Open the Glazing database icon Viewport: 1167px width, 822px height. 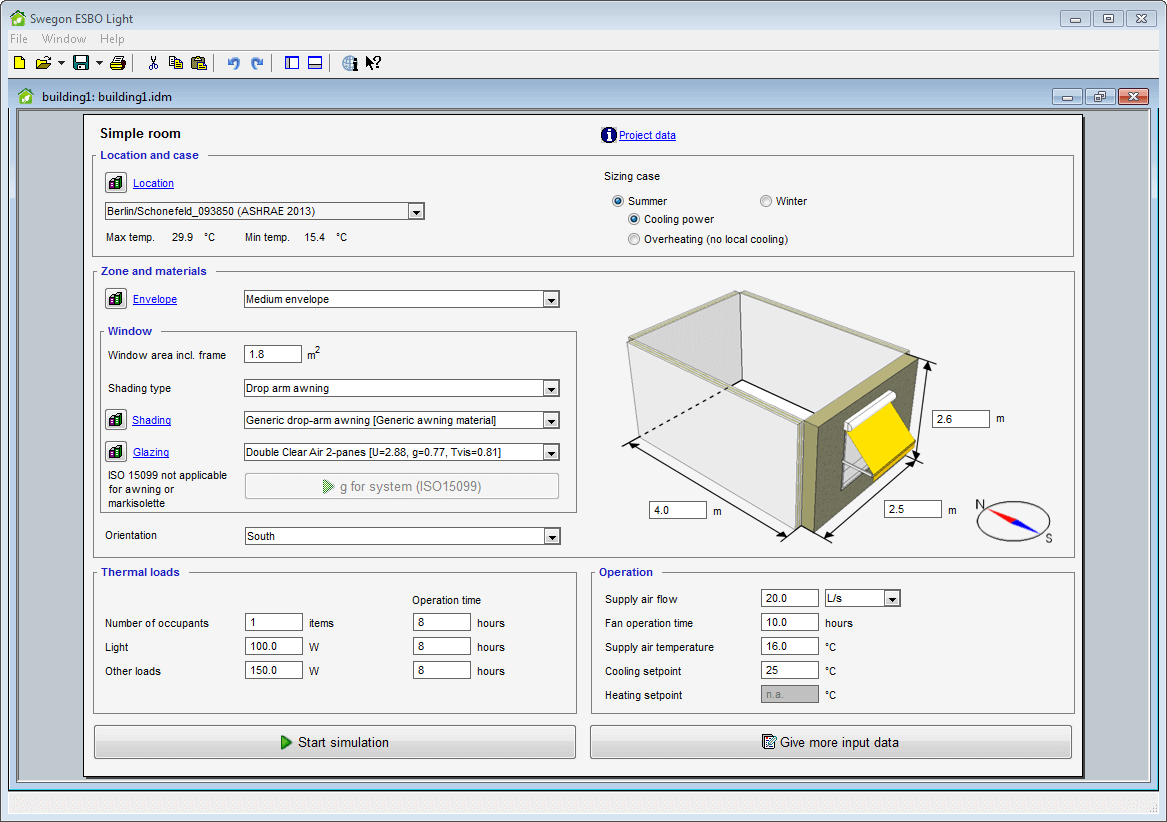point(116,452)
